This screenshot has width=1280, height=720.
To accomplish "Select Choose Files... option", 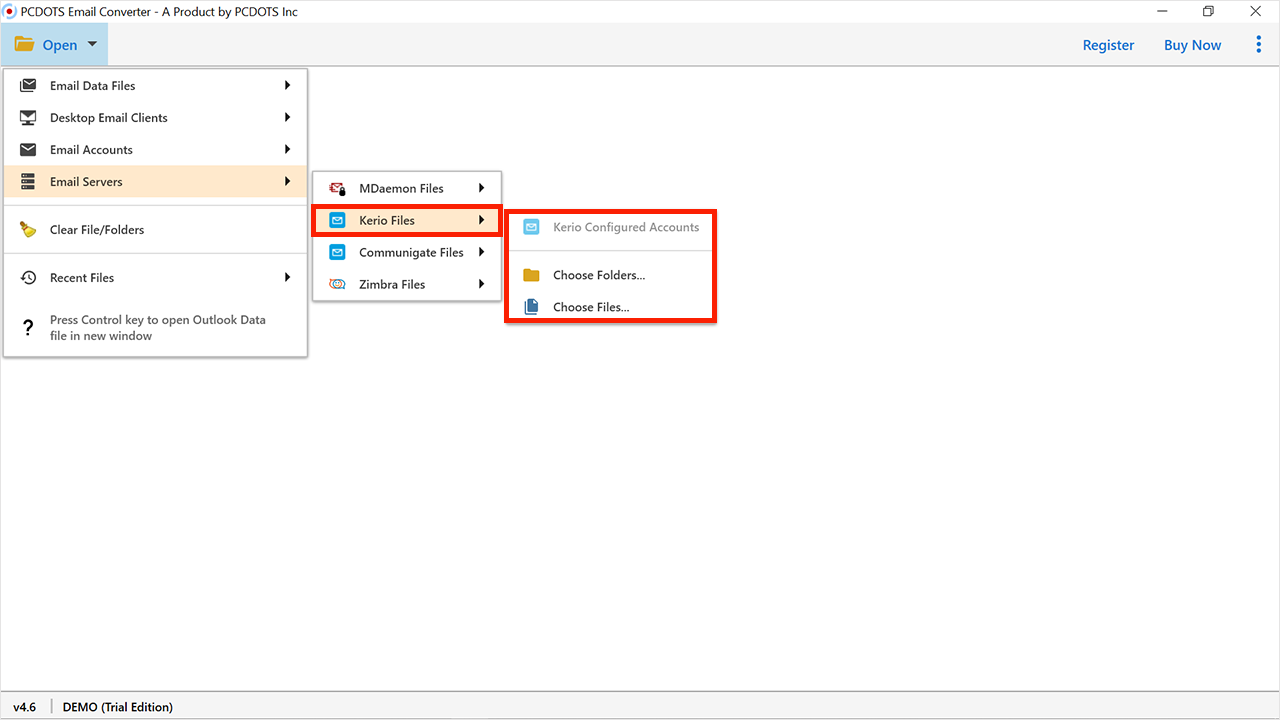I will pos(610,307).
